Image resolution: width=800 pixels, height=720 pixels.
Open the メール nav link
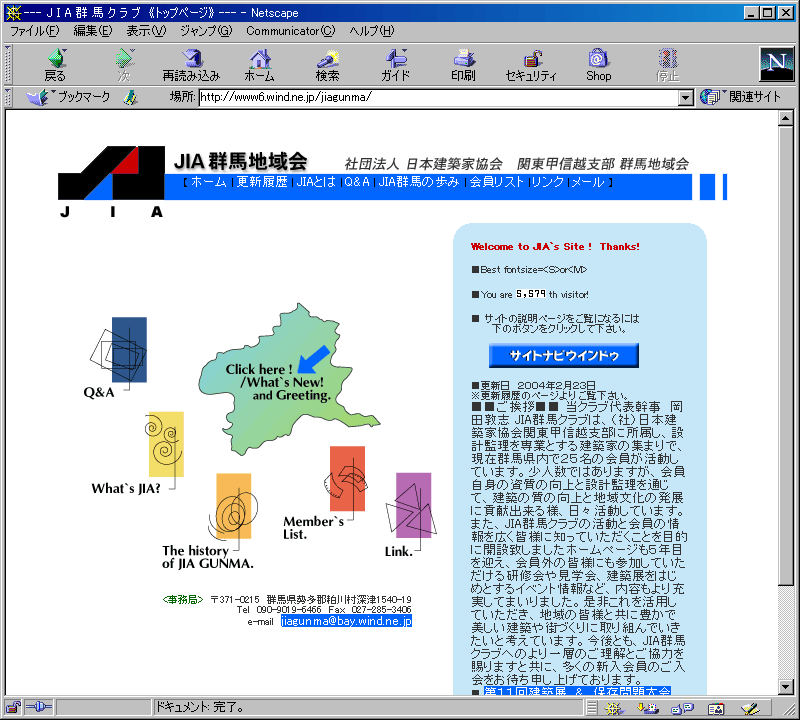tap(588, 182)
